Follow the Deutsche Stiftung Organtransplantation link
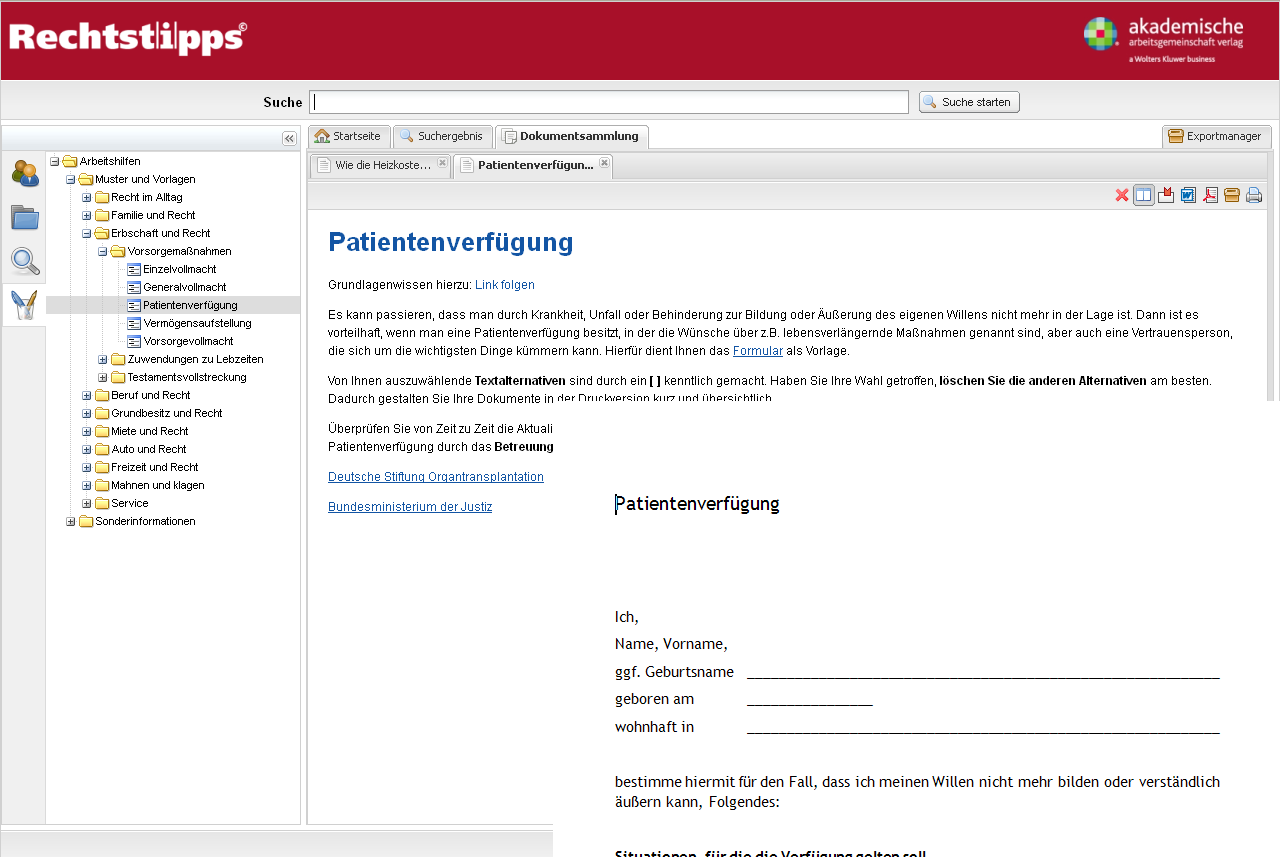1280x857 pixels. click(x=436, y=477)
